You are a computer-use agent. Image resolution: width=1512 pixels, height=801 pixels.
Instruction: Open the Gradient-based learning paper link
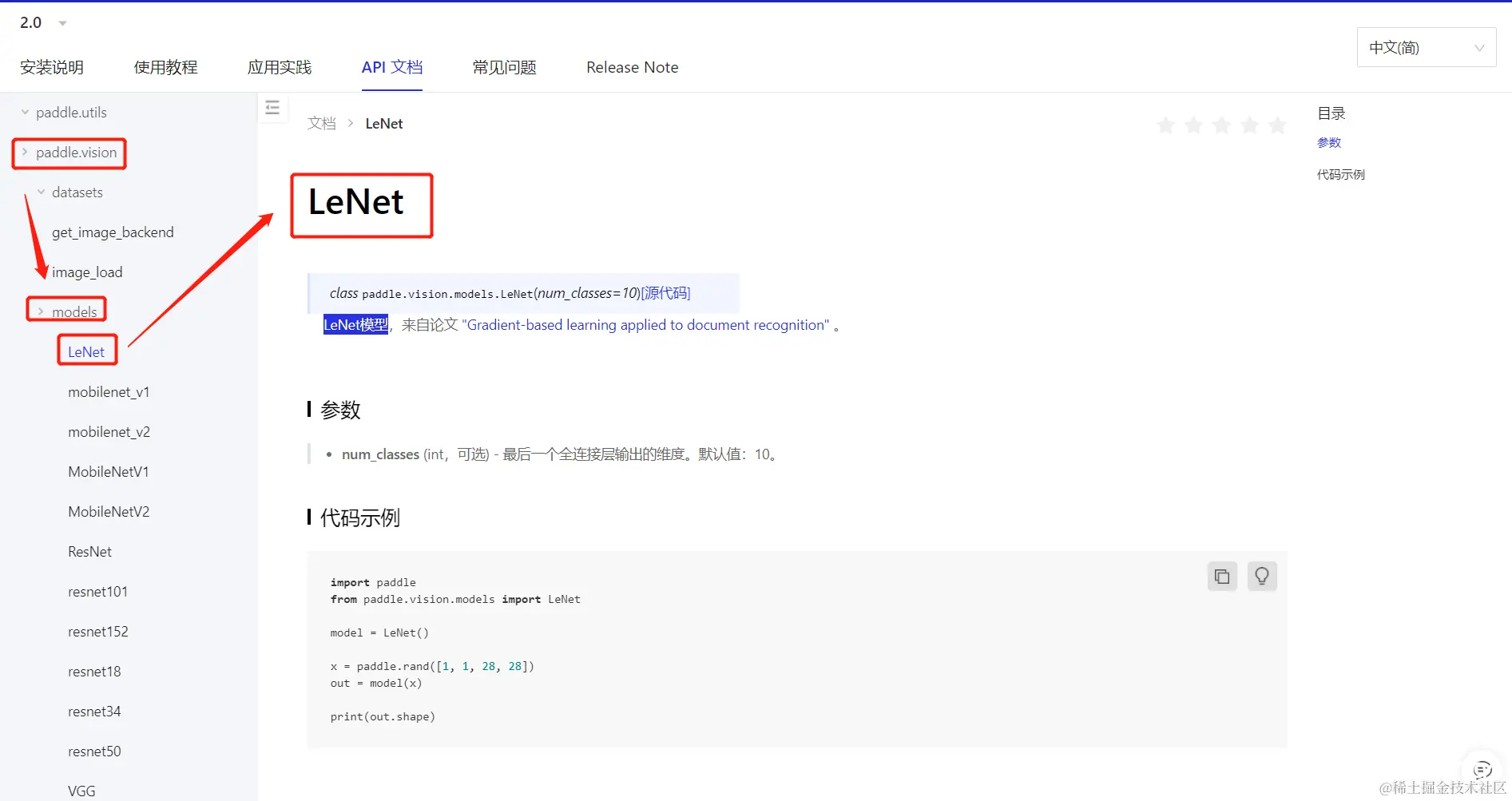click(645, 324)
